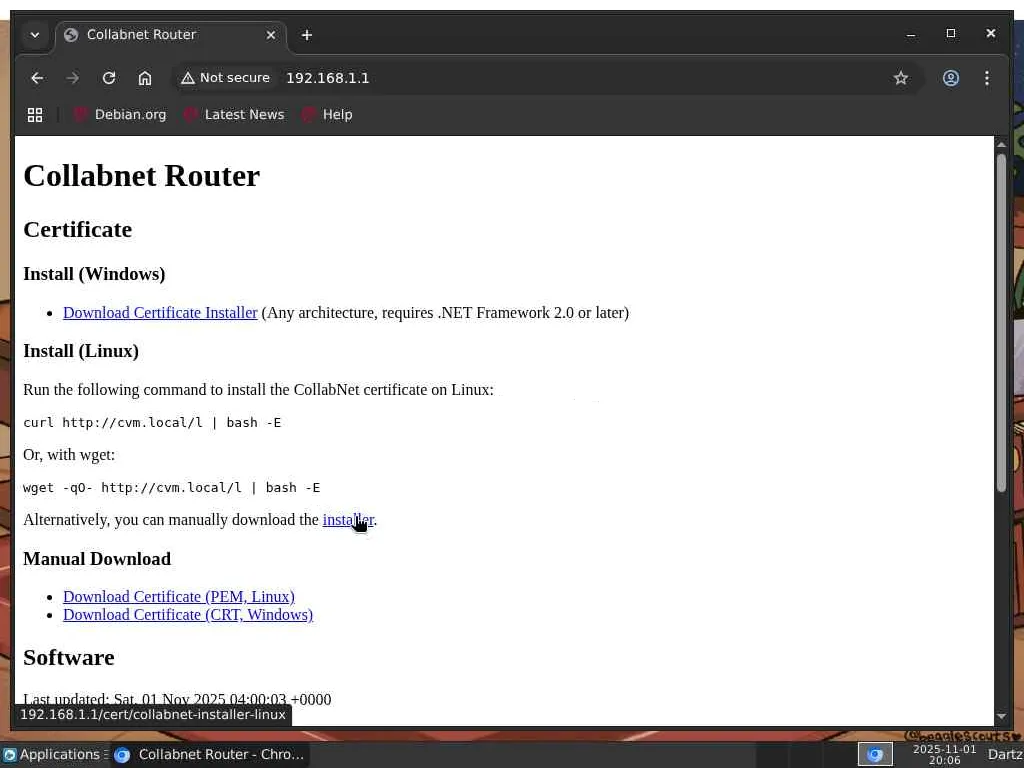Click the page vertical scrollbar thumb

(1001, 322)
